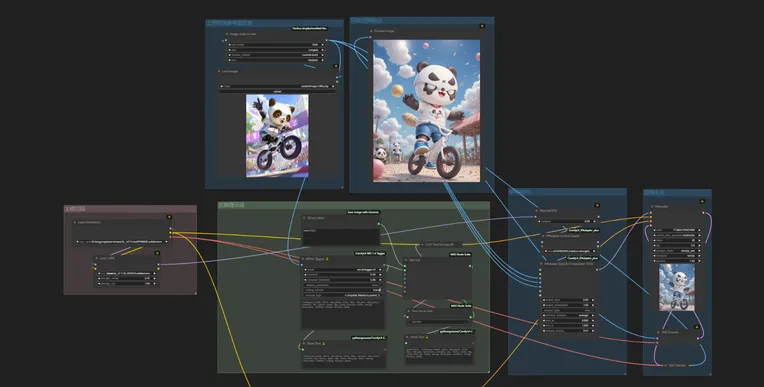Adjust the strength_clip value in Load LoRA

pos(127,284)
